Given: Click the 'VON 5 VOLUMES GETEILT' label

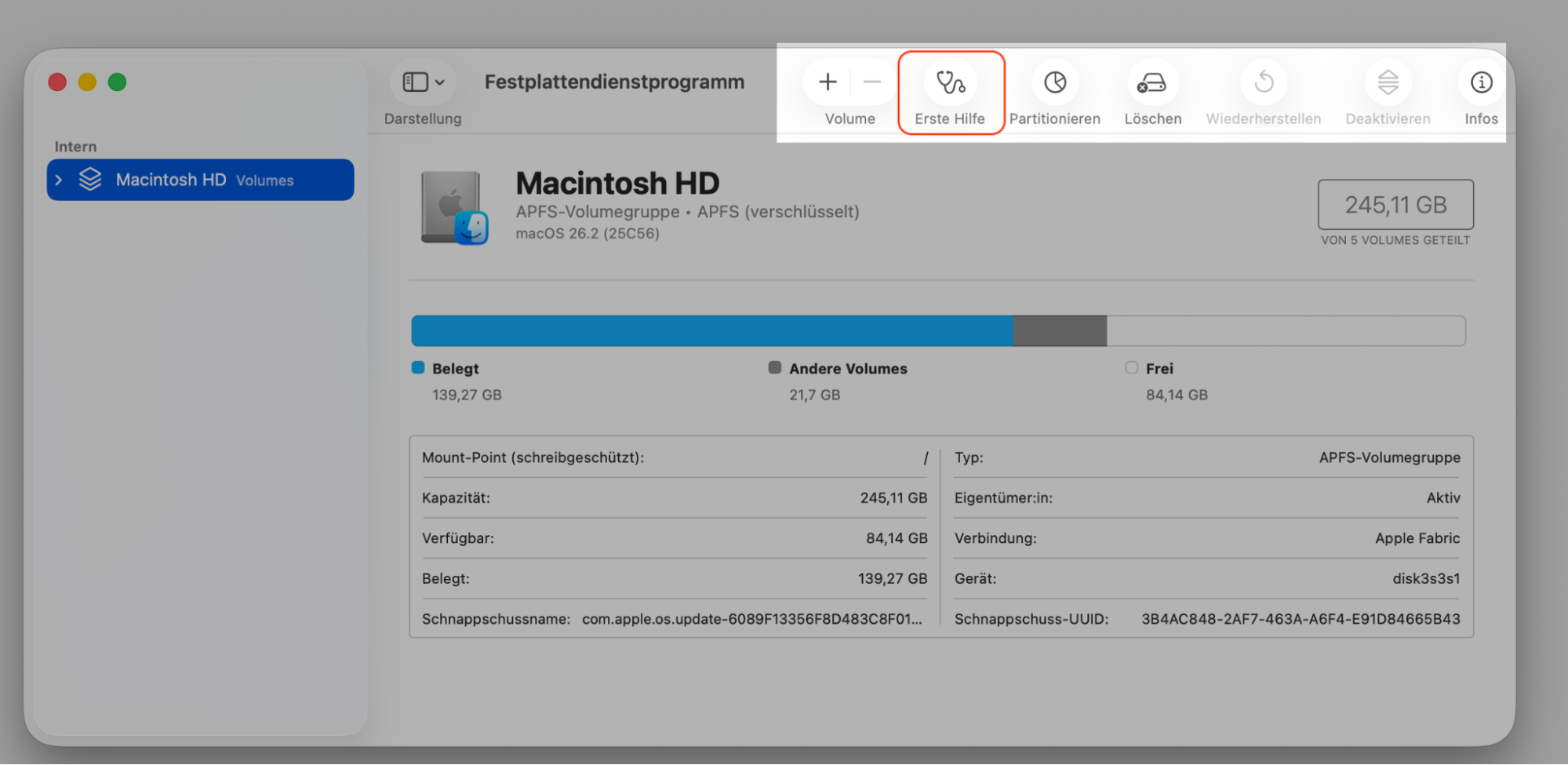Looking at the screenshot, I should 1395,240.
